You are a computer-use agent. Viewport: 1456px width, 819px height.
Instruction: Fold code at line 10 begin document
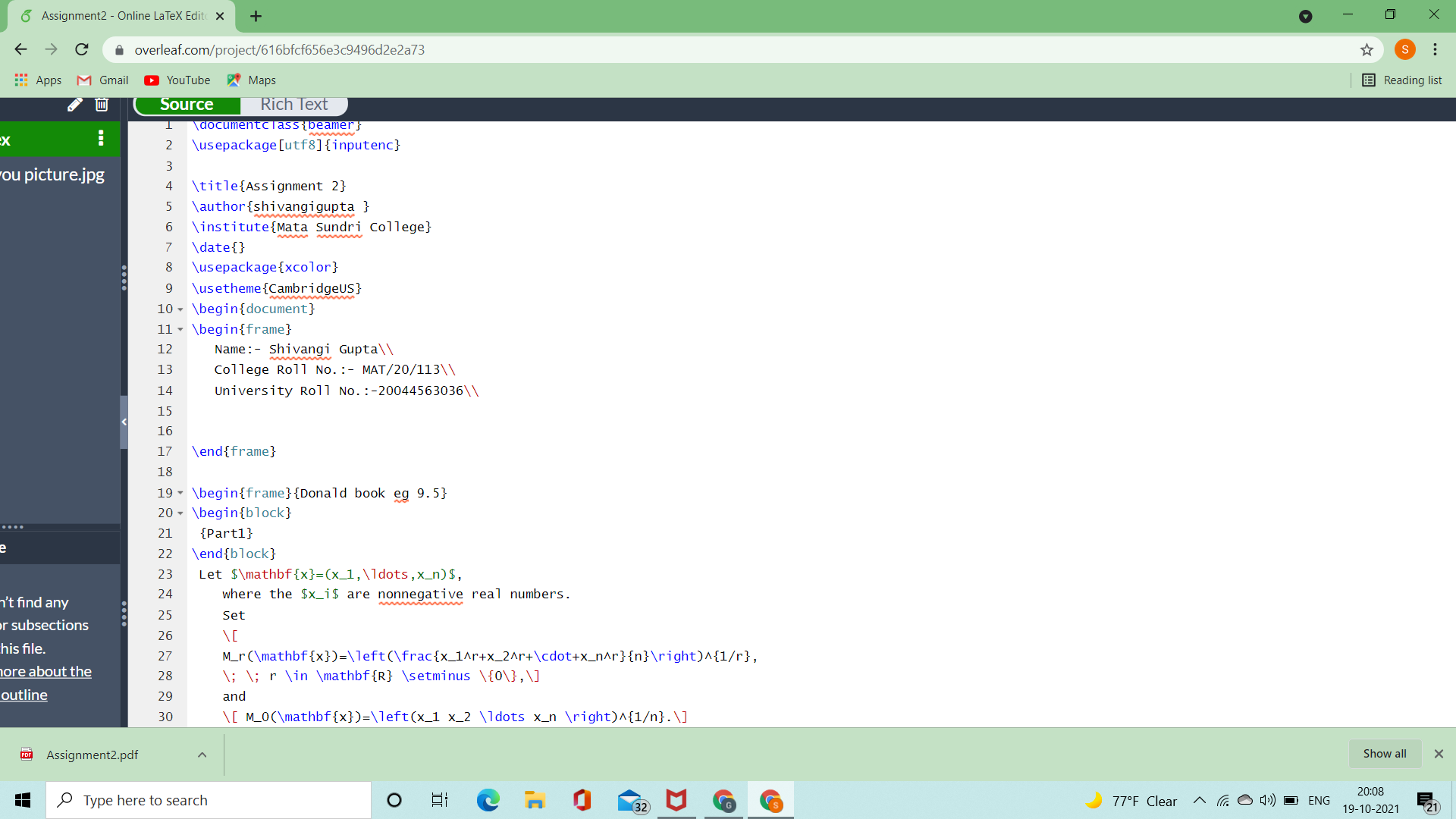pyautogui.click(x=180, y=309)
